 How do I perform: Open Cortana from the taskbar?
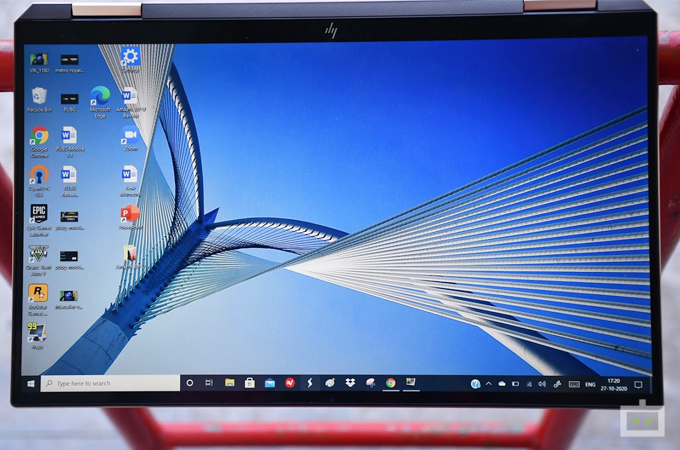(x=190, y=383)
